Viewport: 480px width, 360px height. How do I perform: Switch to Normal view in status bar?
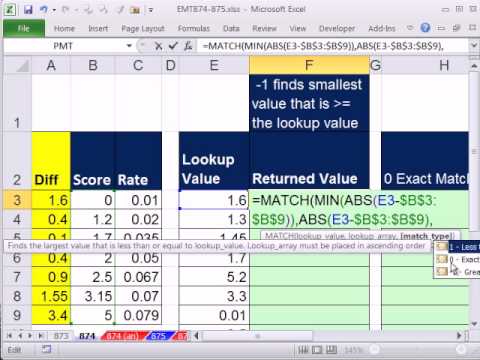coord(303,350)
